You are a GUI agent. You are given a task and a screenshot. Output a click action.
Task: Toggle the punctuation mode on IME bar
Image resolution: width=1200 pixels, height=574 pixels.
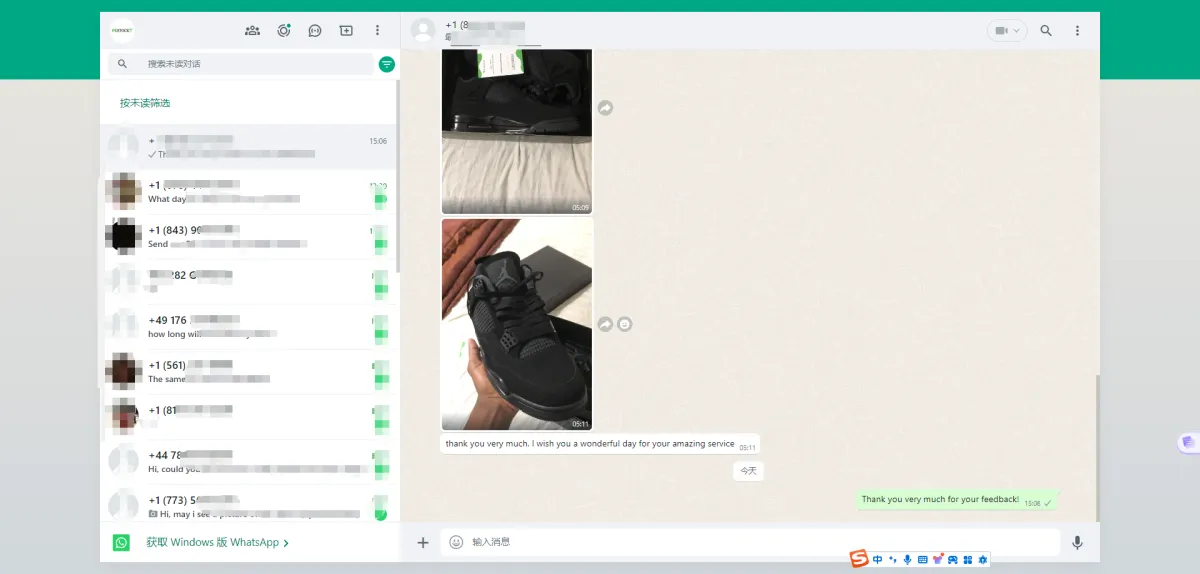click(892, 559)
